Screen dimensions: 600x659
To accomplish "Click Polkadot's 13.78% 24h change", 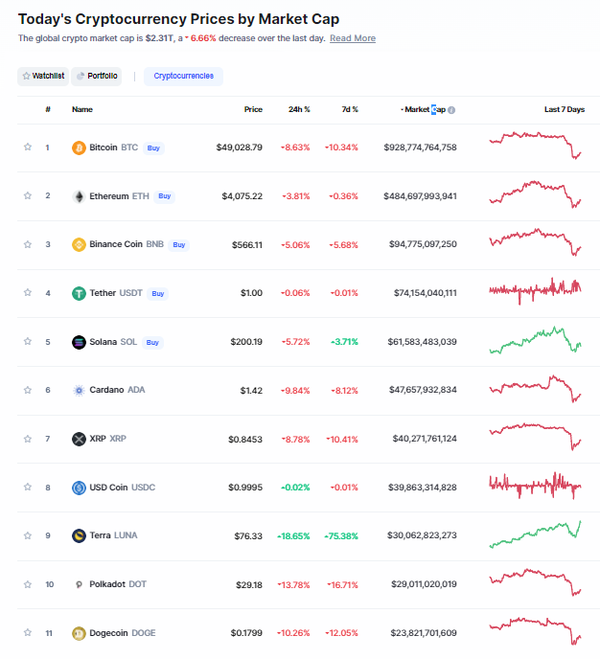I will tap(294, 585).
